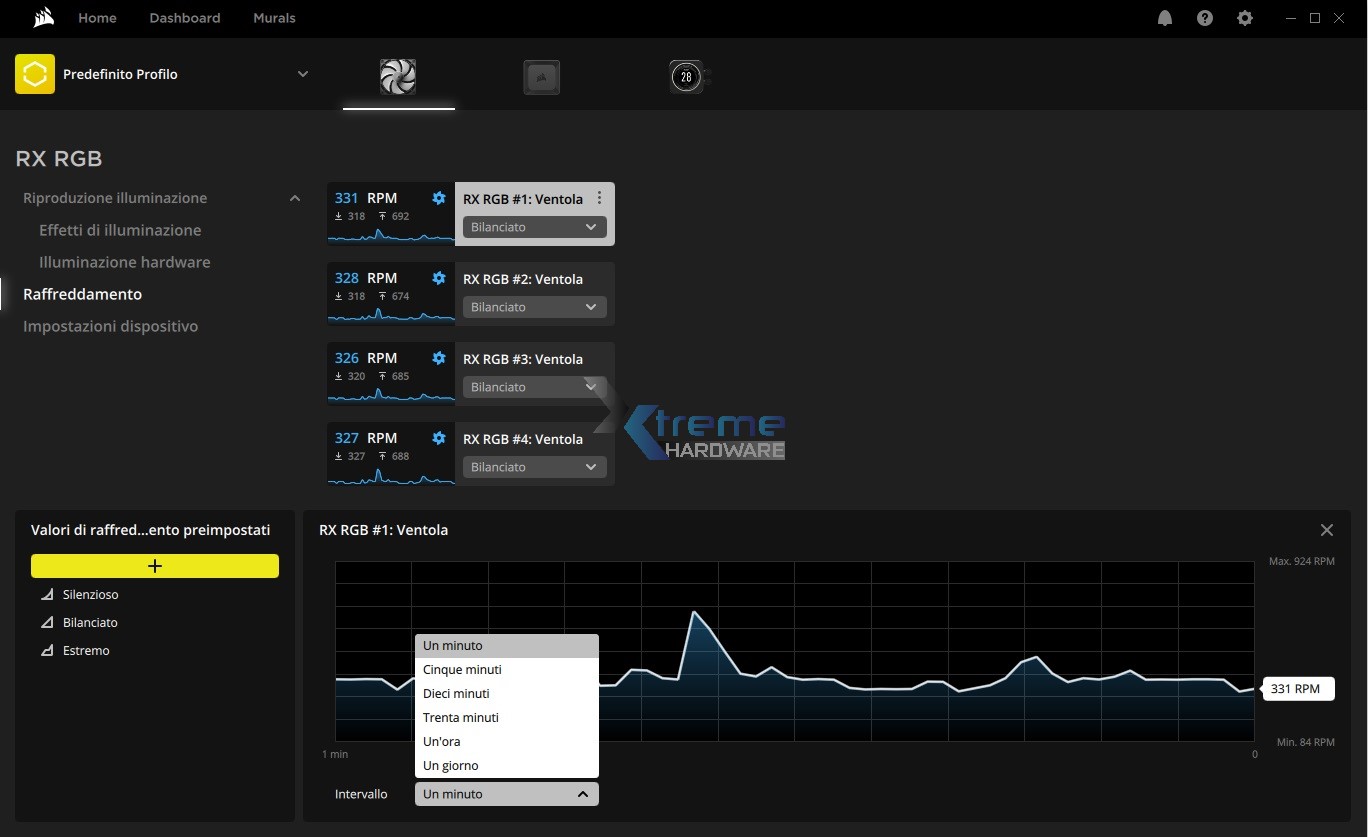Screen dimensions: 1368x837
Task: Click the yellow profile hexagon icon
Action: coord(35,74)
